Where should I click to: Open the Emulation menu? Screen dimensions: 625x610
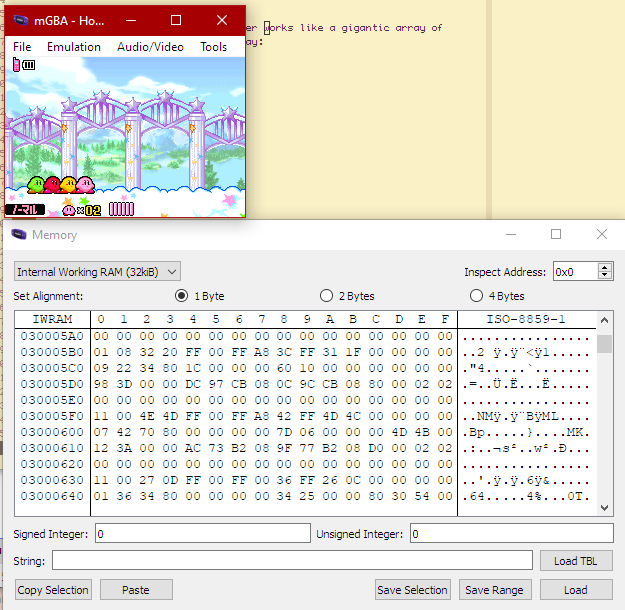point(74,47)
